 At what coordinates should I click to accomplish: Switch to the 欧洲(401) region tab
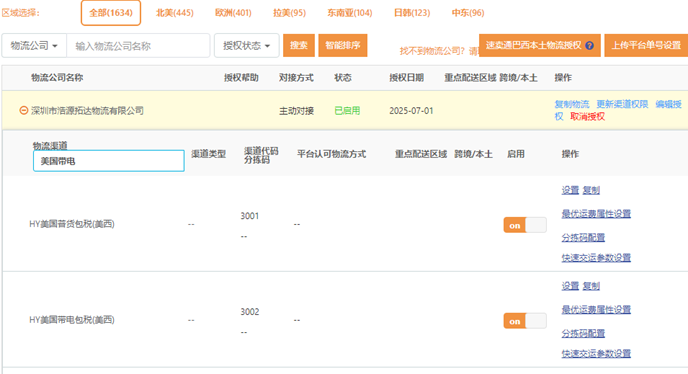pos(233,13)
